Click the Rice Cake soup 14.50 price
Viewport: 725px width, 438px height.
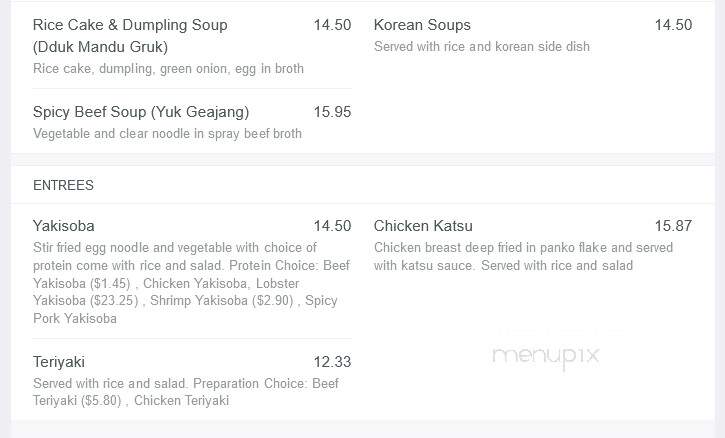332,25
